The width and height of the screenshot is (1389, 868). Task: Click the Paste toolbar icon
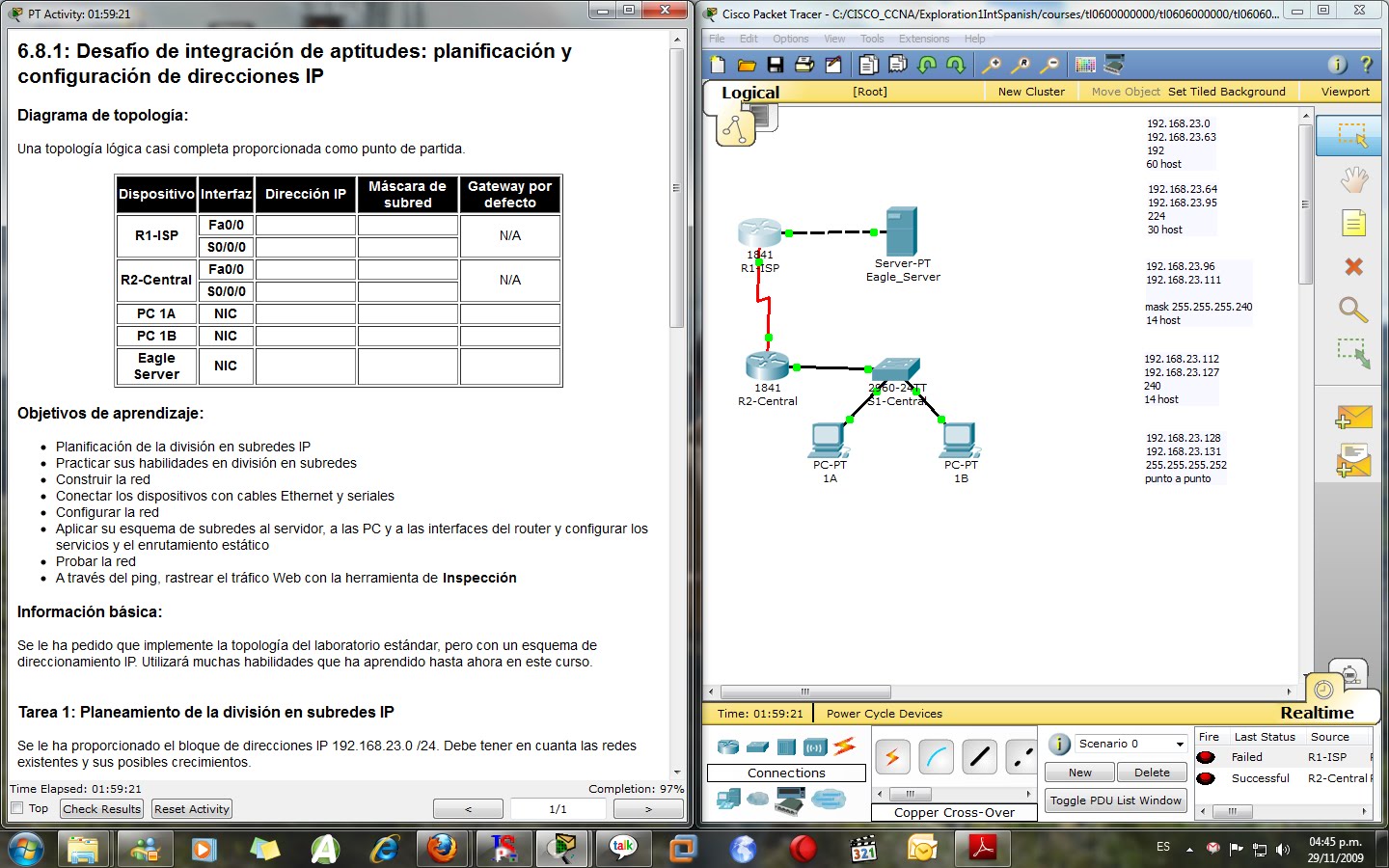pyautogui.click(x=898, y=65)
